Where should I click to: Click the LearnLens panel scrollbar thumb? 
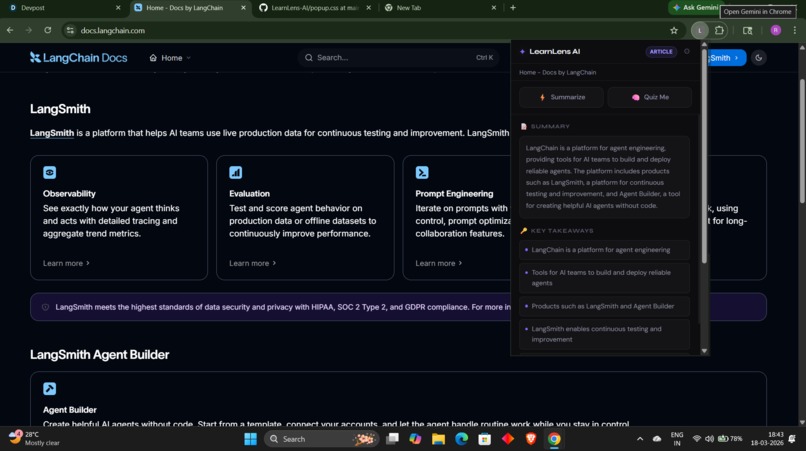(704, 156)
